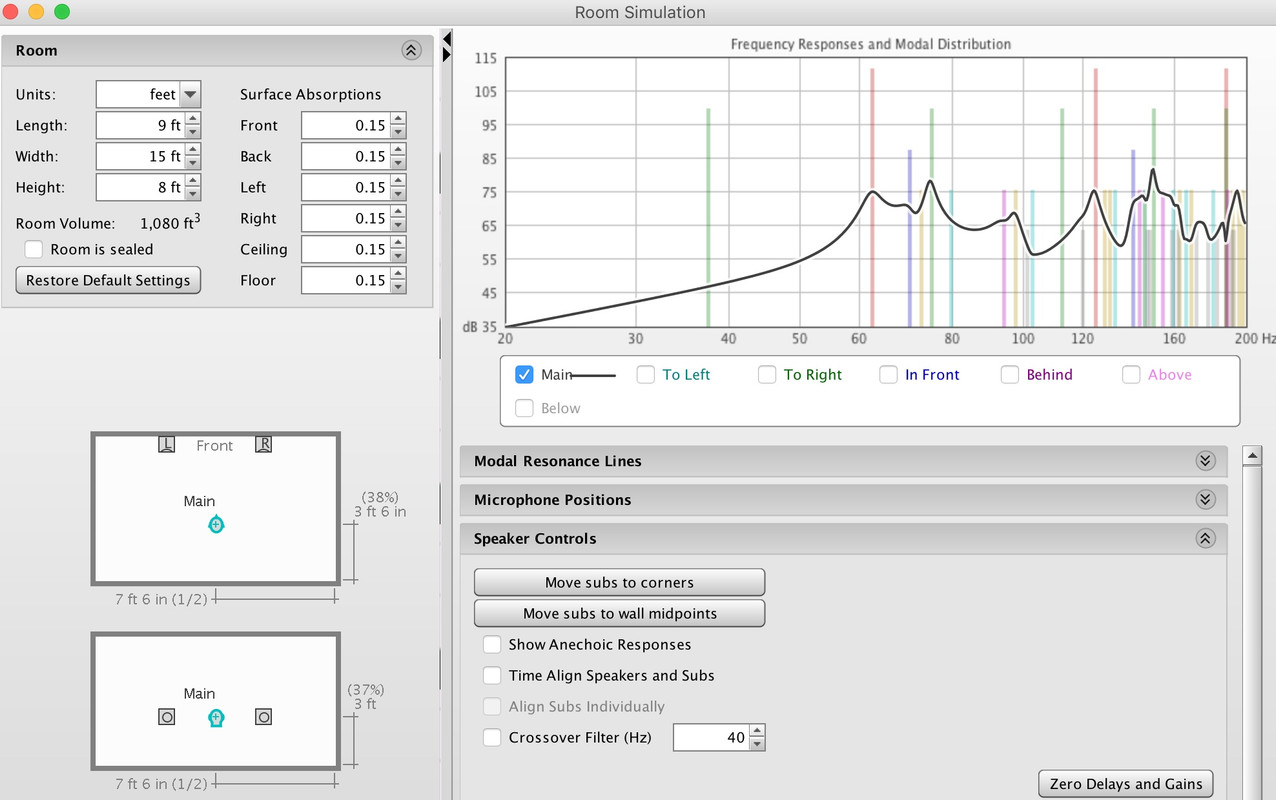
Task: Click the chart title Frequency Responses and Modal Distribution
Action: click(871, 44)
